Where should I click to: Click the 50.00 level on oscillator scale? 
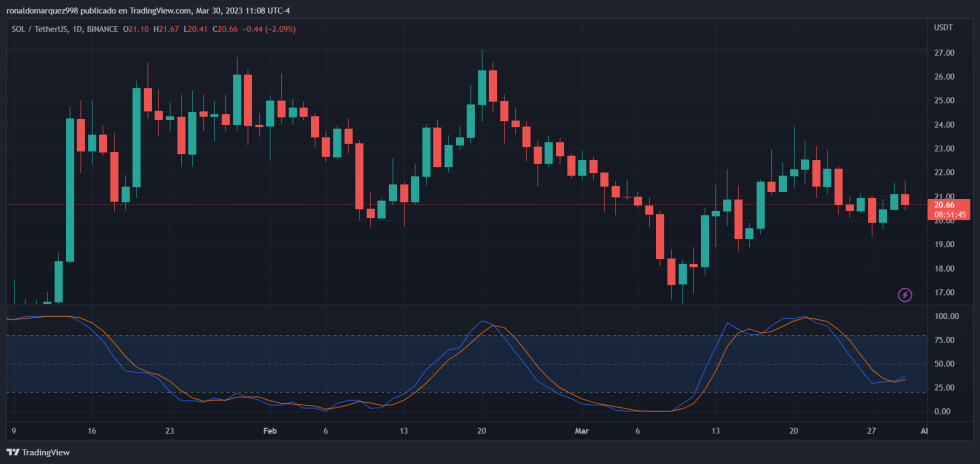[944, 364]
